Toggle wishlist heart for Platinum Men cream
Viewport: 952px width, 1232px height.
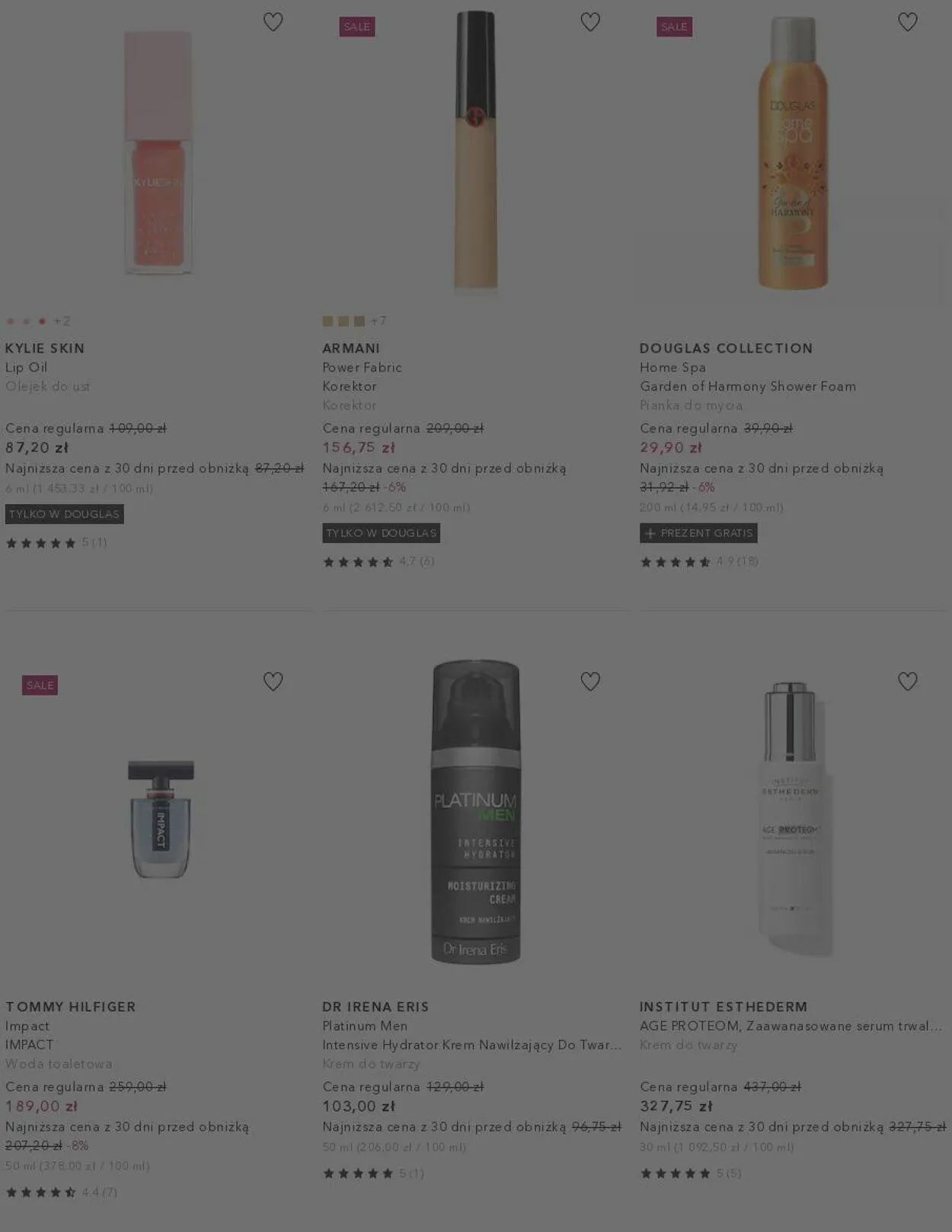[x=590, y=681]
